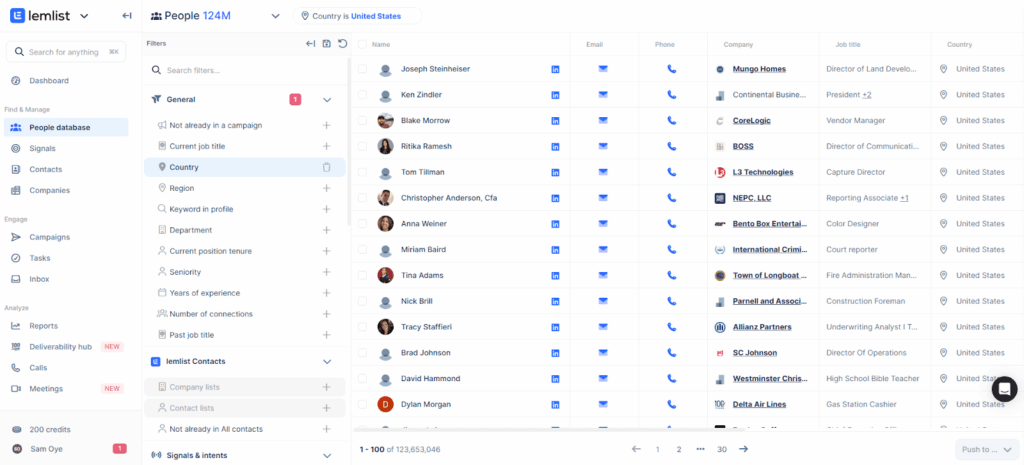
Task: Collapse the left sidebar with arrow icon
Action: [x=127, y=16]
